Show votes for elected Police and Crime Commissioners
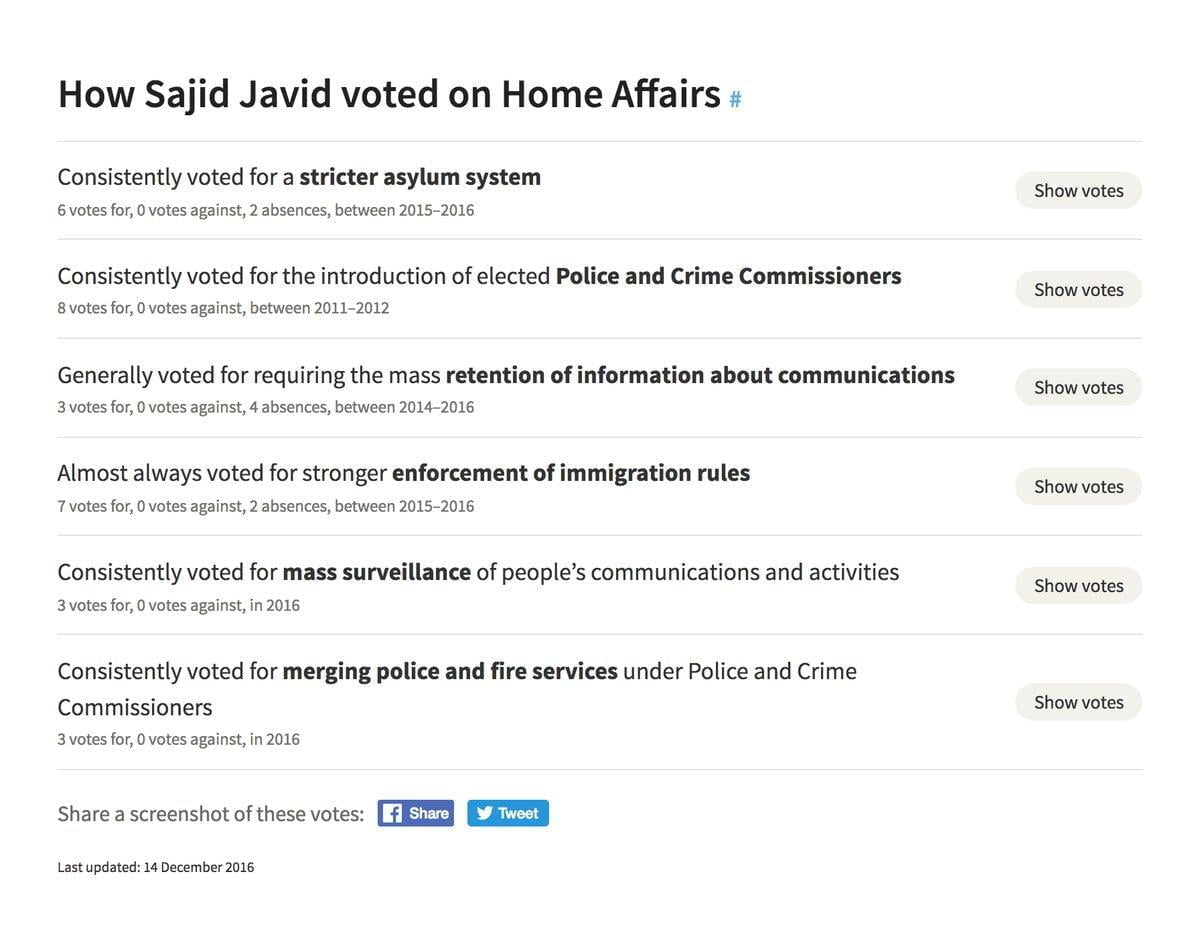 [x=1078, y=288]
